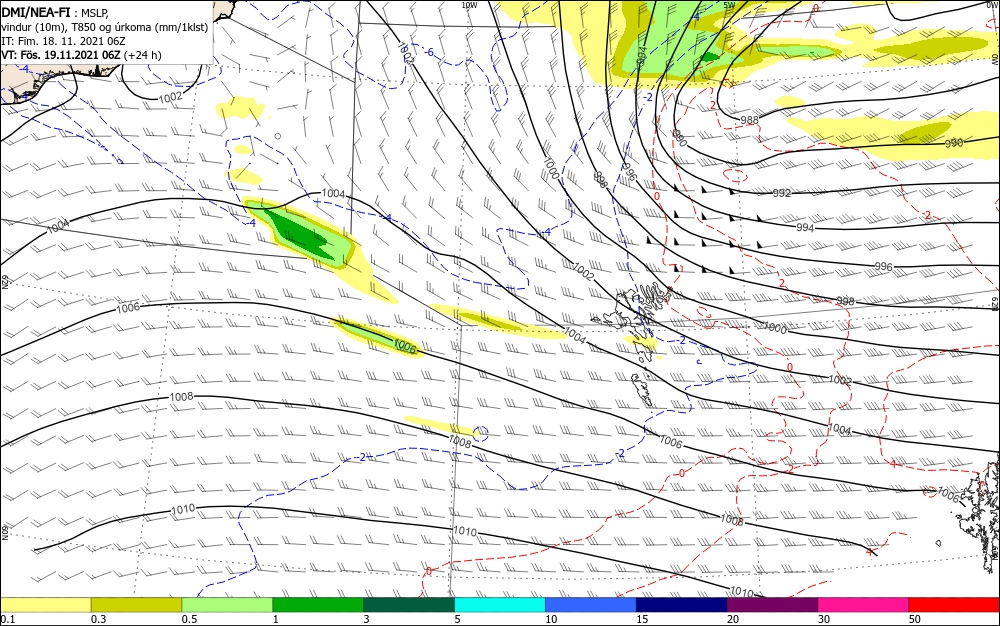Pick the cyan 5–10 legend swatch
This screenshot has height=626, width=1000.
click(500, 605)
